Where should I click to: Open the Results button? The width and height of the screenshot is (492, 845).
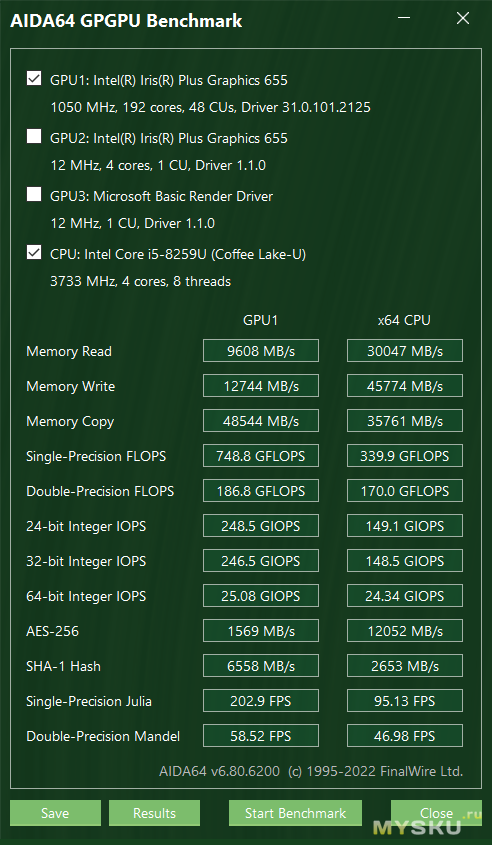tap(154, 813)
